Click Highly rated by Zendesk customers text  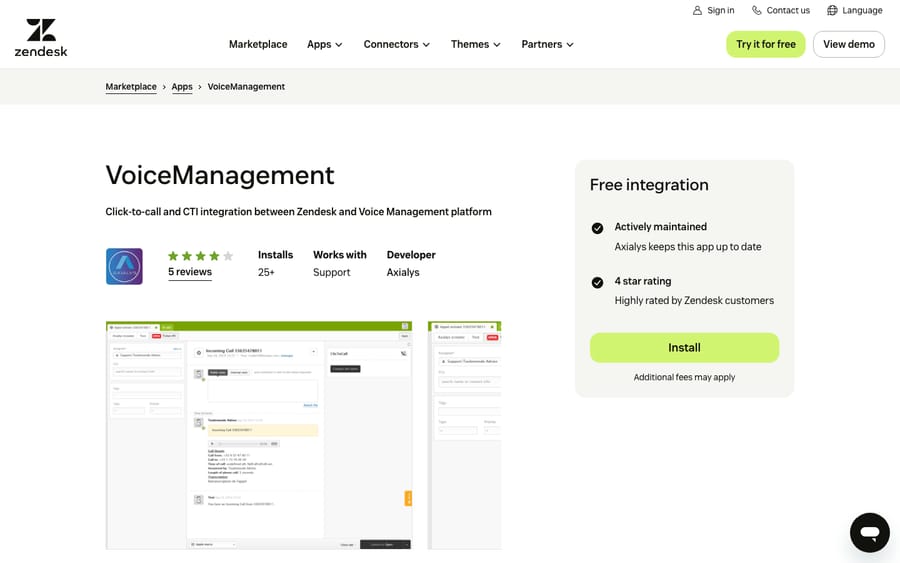click(x=694, y=301)
